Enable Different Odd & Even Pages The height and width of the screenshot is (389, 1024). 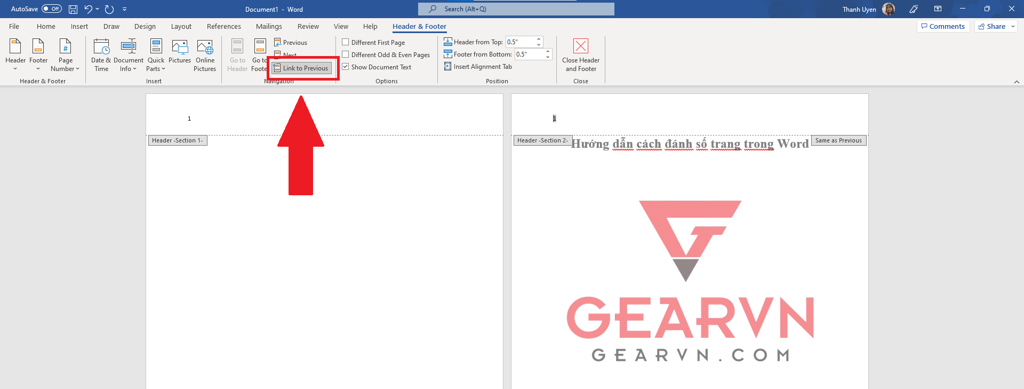click(385, 55)
